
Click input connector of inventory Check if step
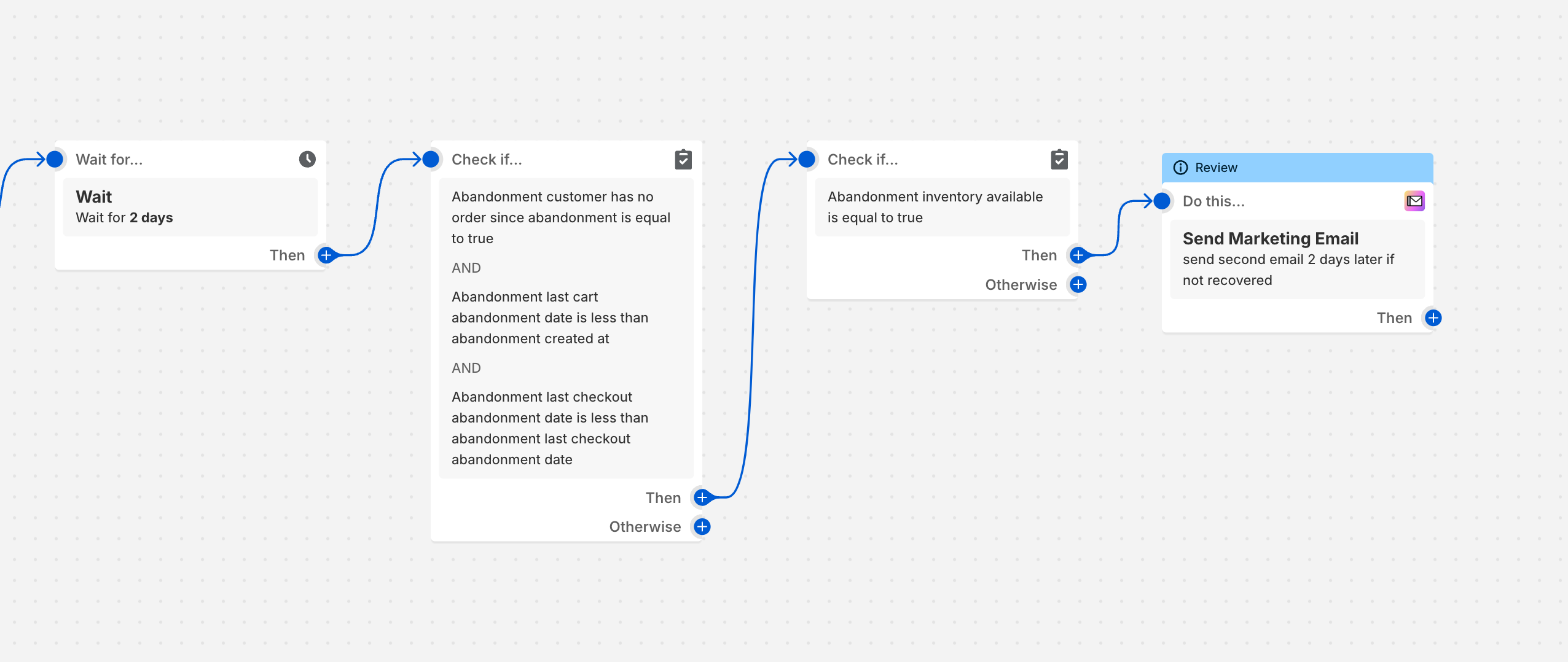(x=807, y=160)
